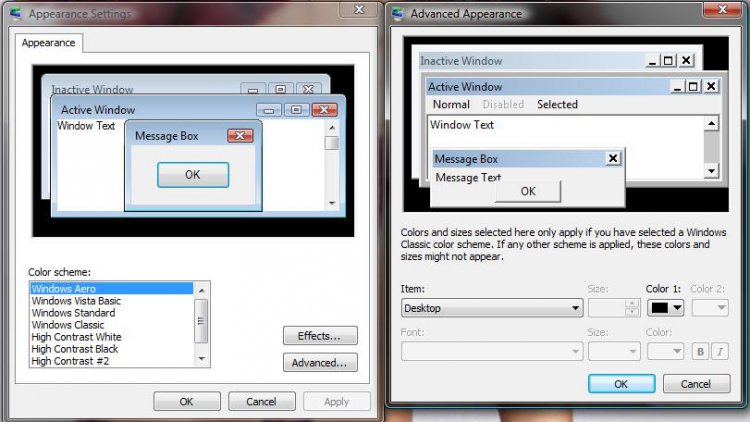Click Aero preview Inactive Window close icon

pyautogui.click(x=309, y=89)
